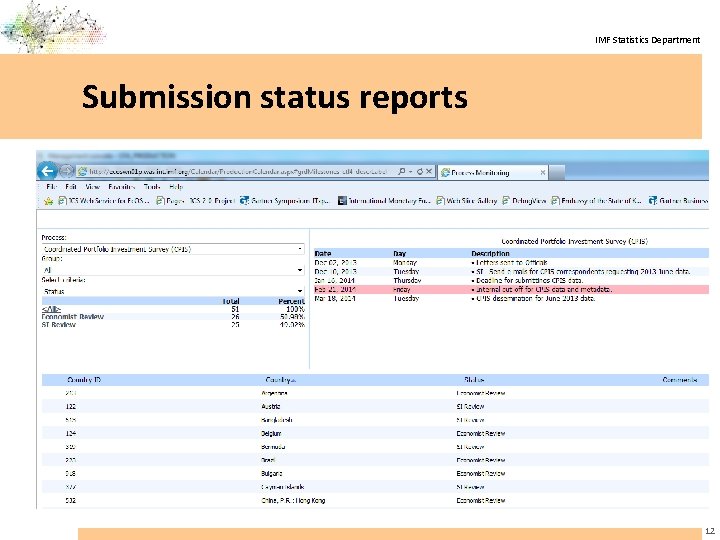Click the browser Back arrow button
This screenshot has height=540, width=720.
pyautogui.click(x=47, y=172)
